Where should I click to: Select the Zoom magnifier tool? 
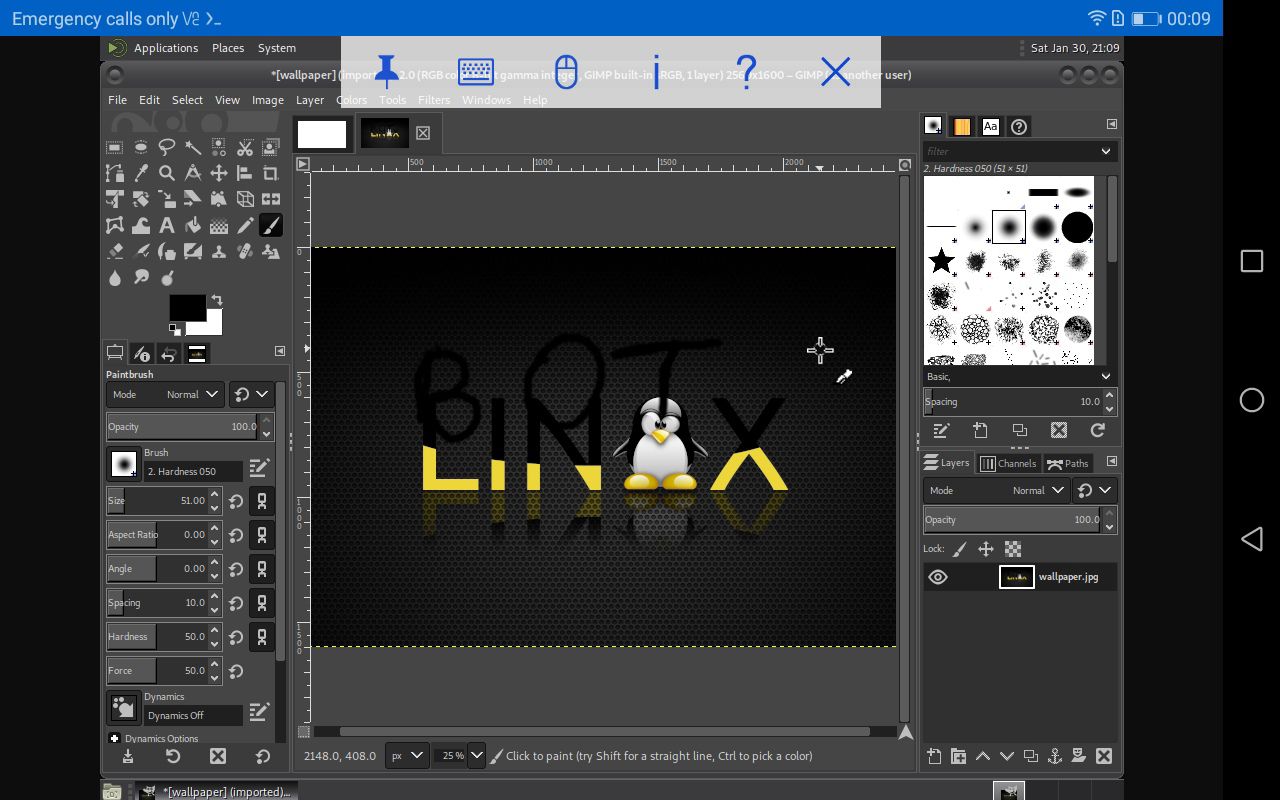tap(167, 173)
